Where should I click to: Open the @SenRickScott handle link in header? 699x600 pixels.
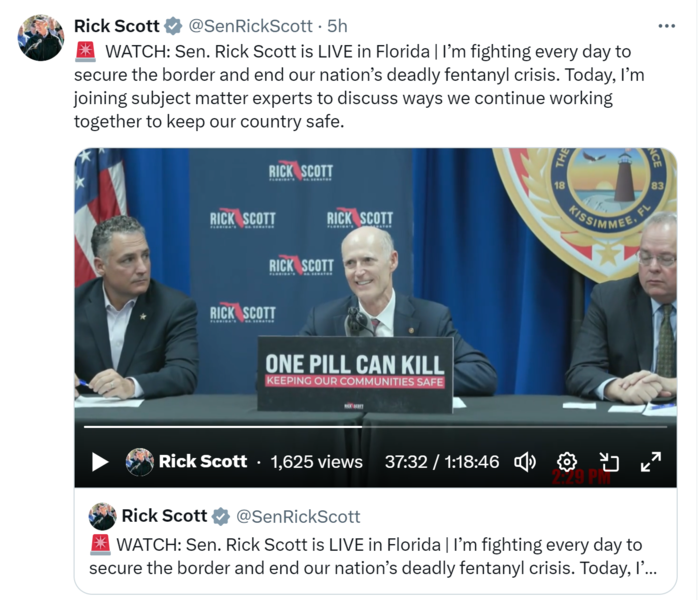[250, 26]
